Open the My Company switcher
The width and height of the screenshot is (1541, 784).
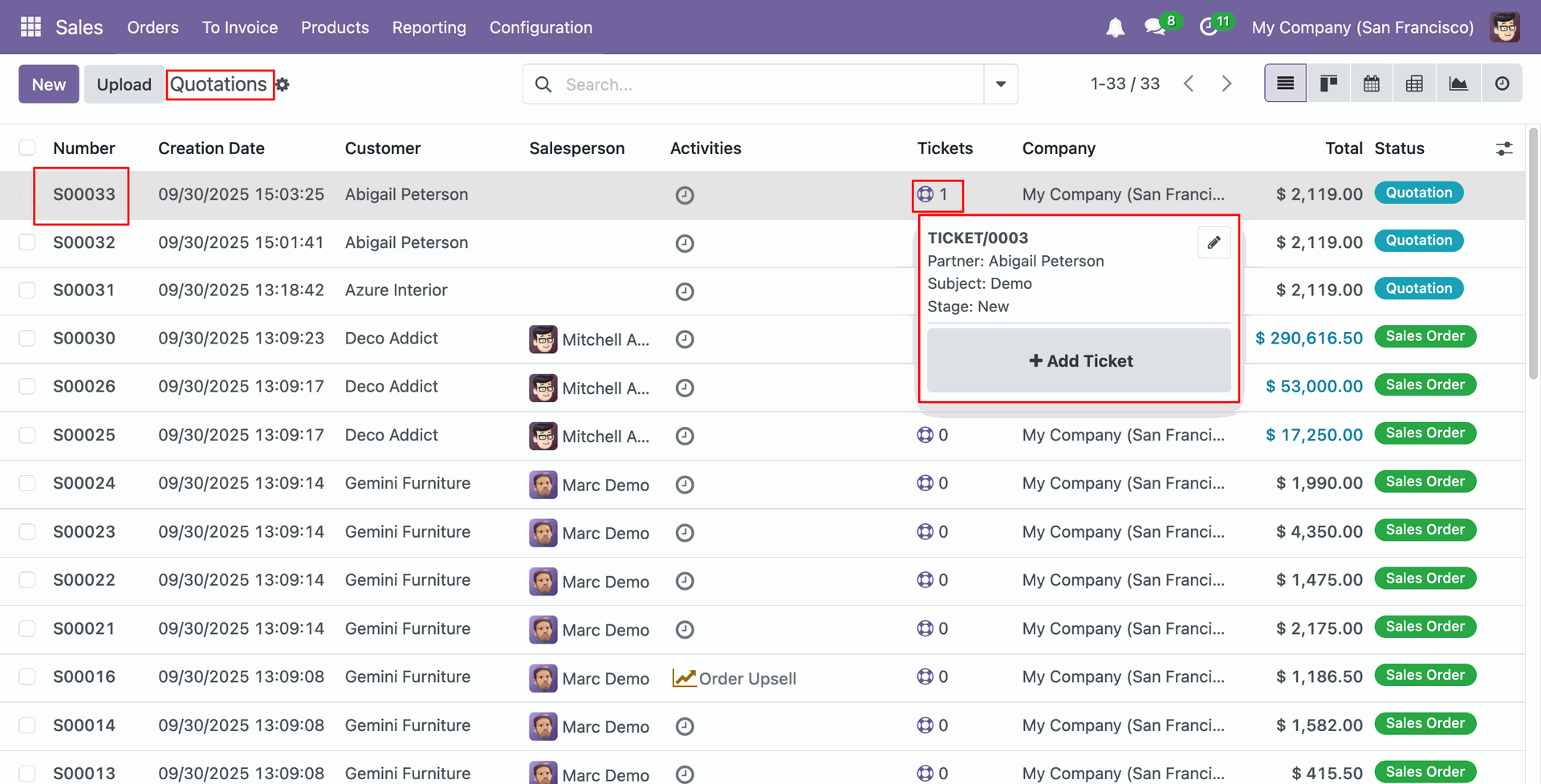click(1362, 27)
